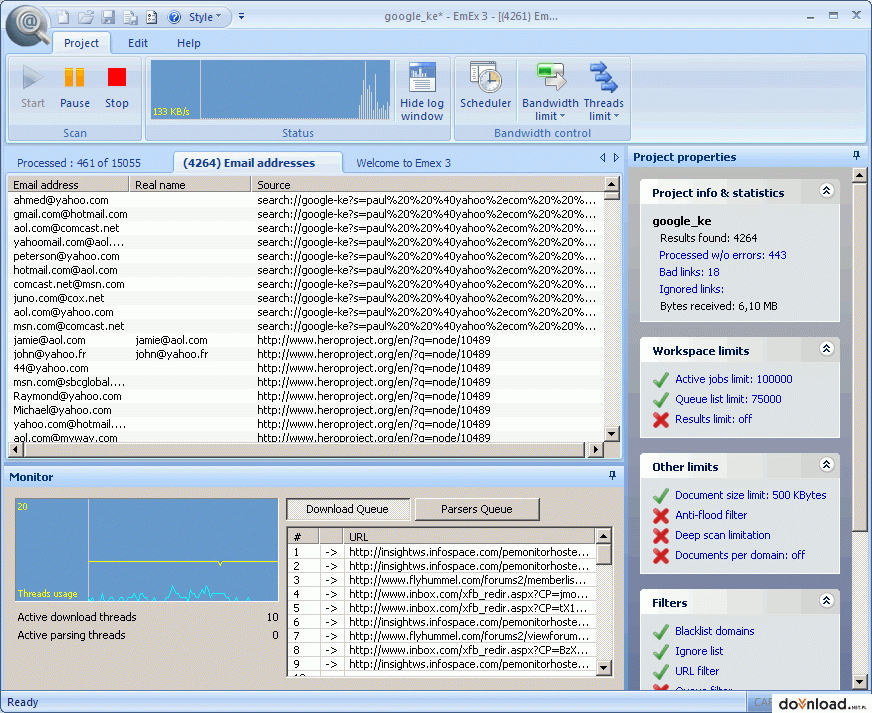Select download queue row 3 flyhummel URL
Screen dimensions: 872x713
[x=442, y=580]
